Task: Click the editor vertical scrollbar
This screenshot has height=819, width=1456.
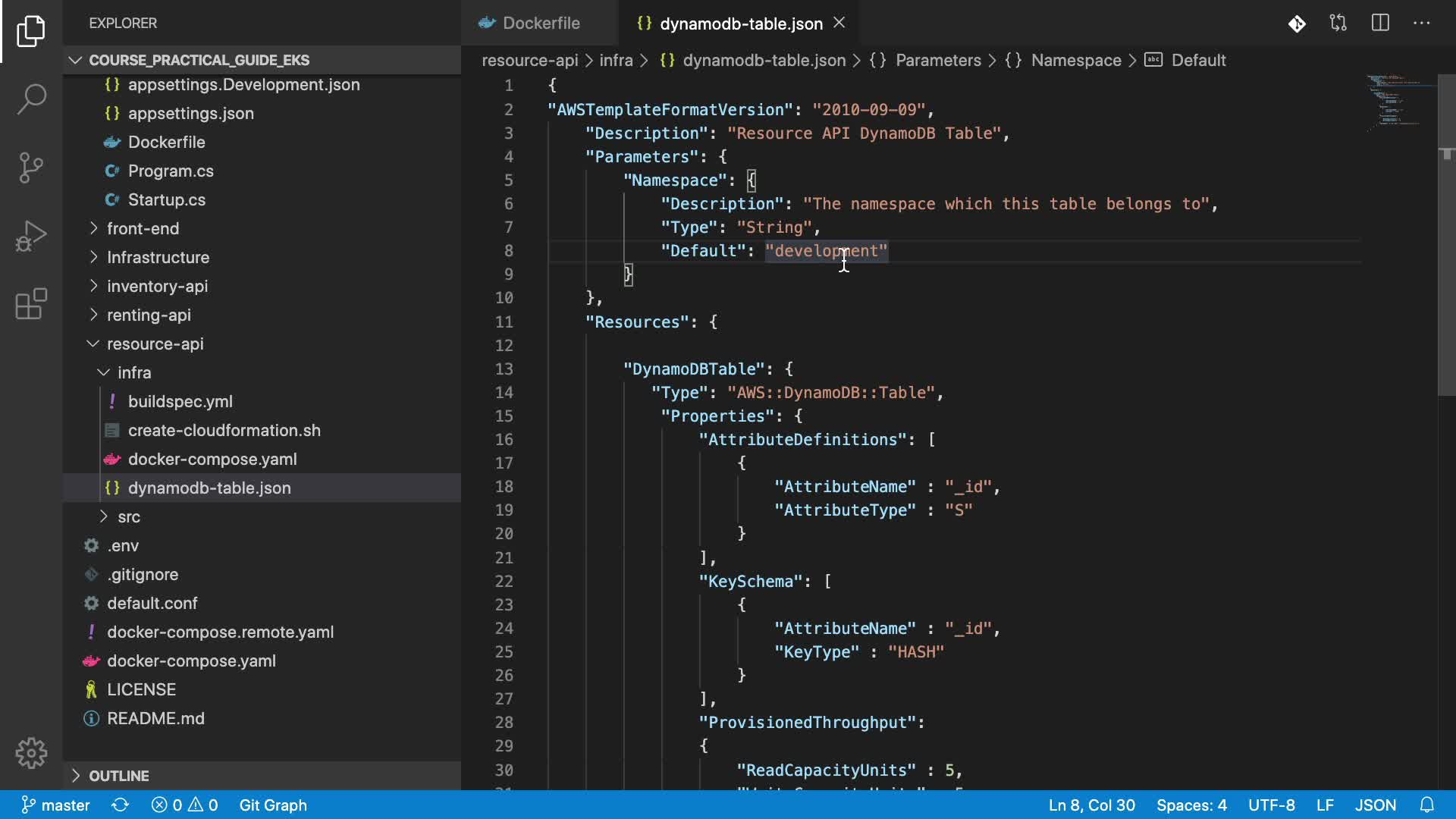Action: [1446, 265]
